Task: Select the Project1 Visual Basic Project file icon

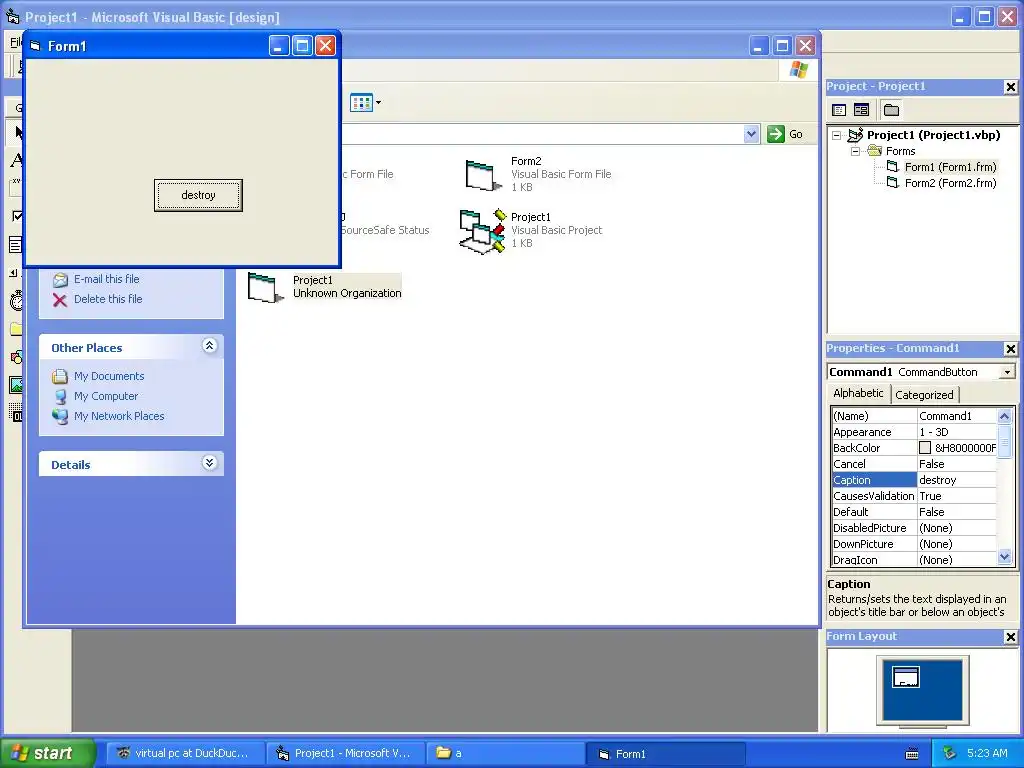Action: 483,231
